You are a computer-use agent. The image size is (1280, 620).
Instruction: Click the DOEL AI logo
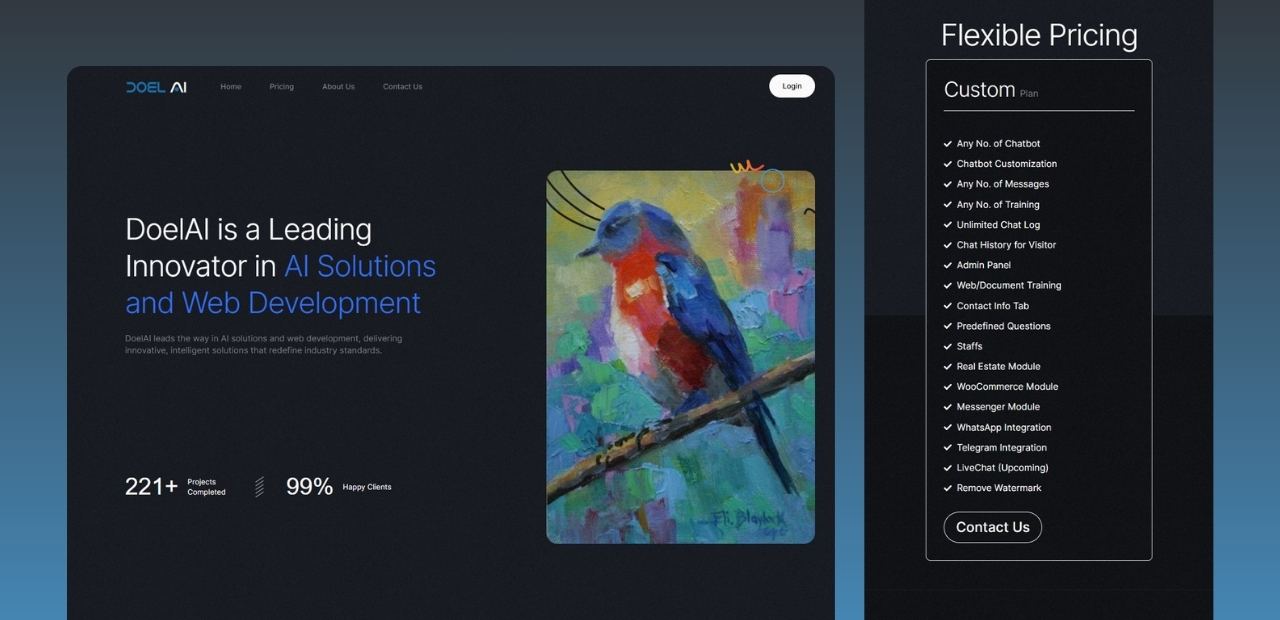[156, 87]
